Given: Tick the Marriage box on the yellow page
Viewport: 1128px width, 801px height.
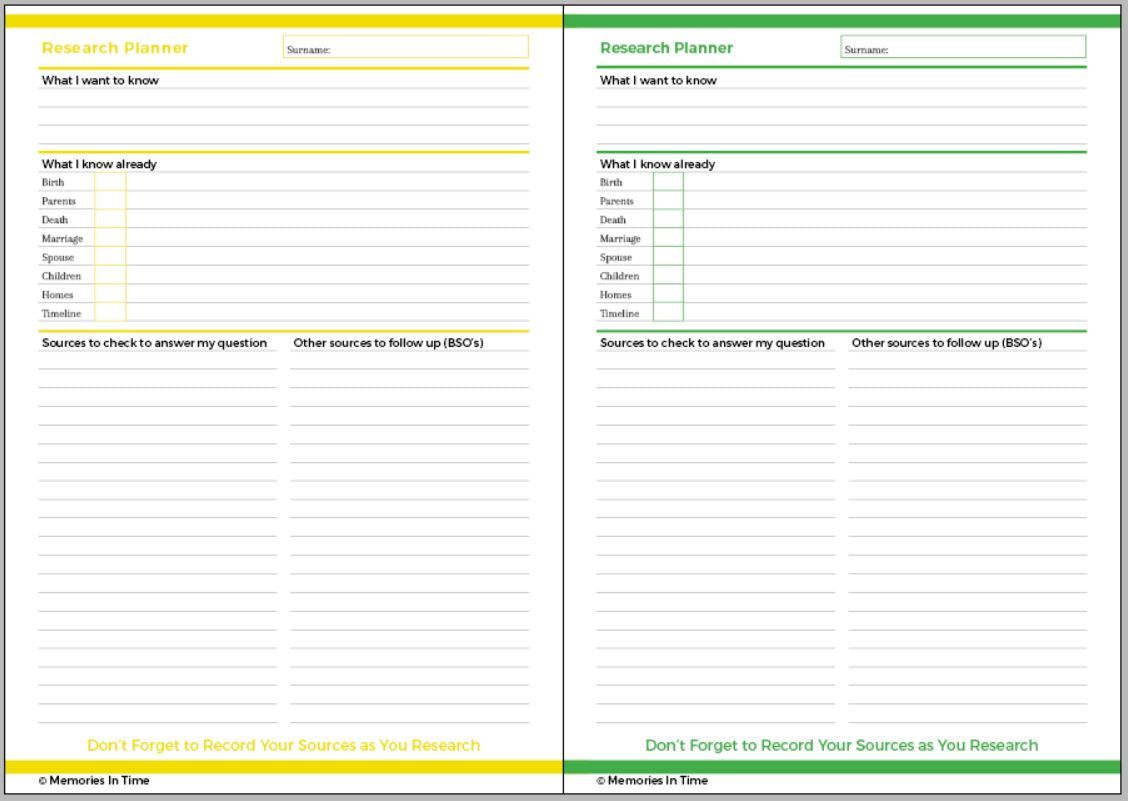Looking at the screenshot, I should (x=110, y=238).
